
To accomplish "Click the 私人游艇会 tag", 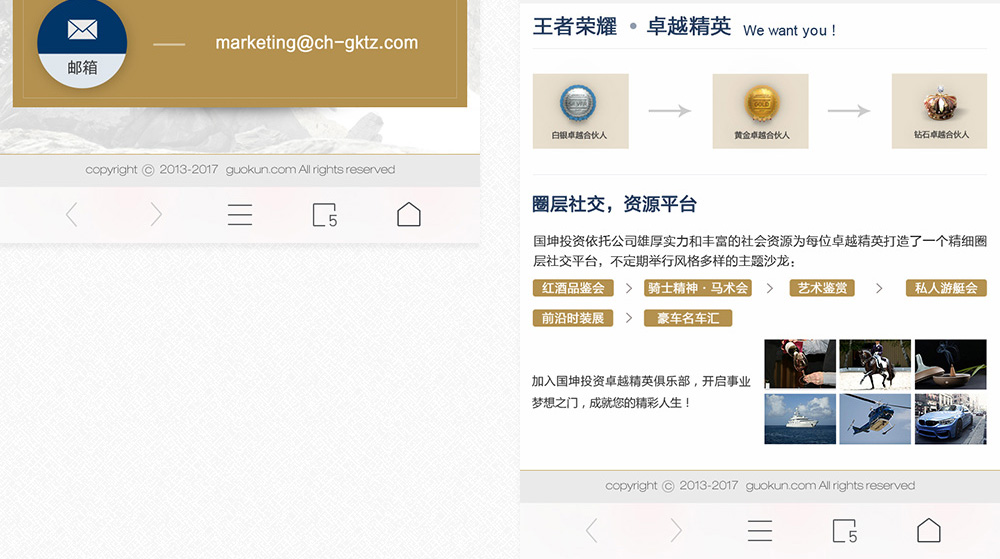I will click(x=946, y=288).
